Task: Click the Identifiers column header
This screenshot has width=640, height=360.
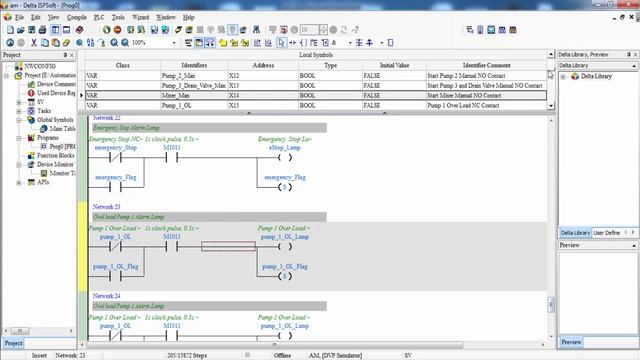Action: (194, 65)
